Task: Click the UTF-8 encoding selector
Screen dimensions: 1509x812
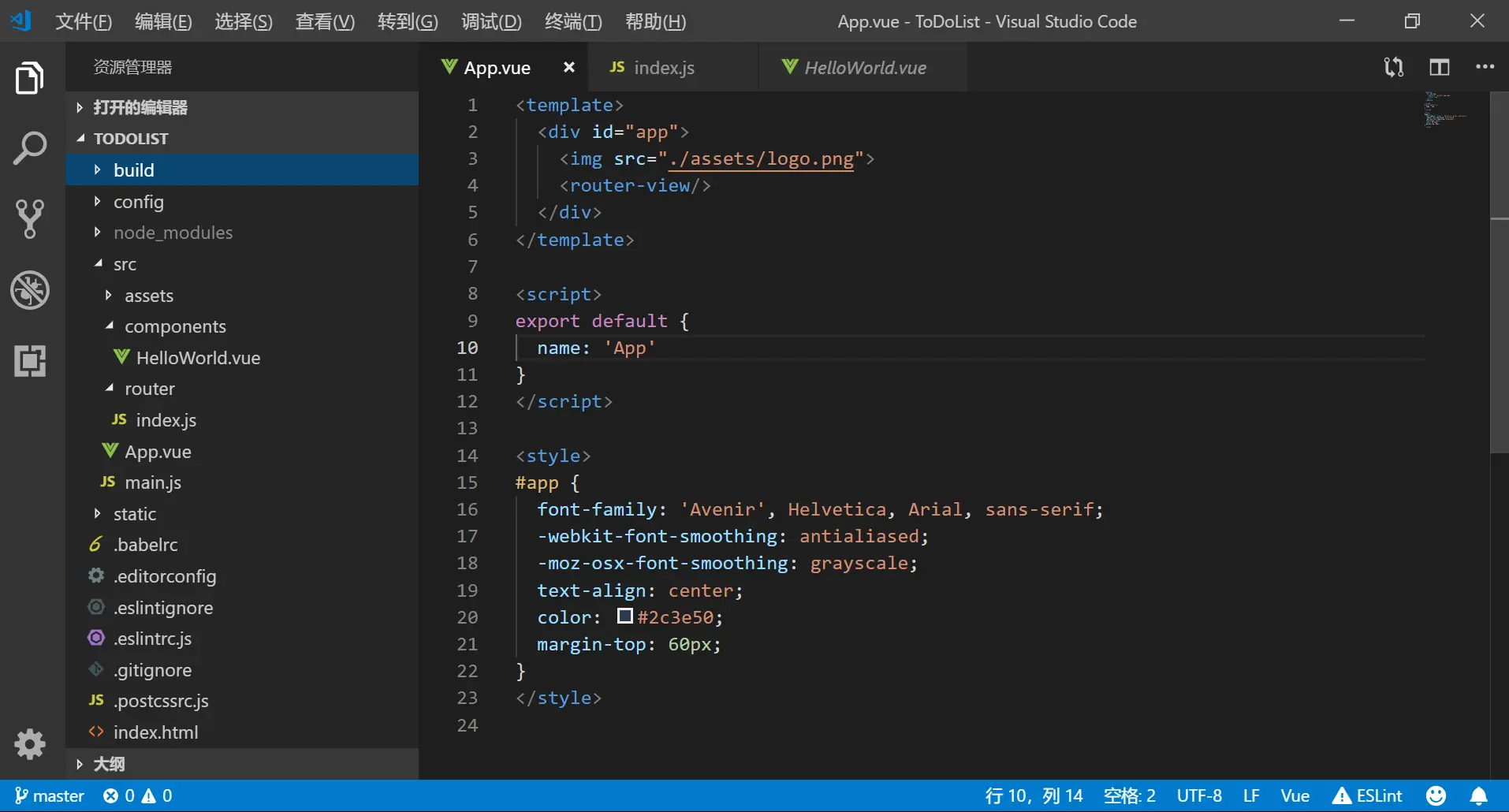Action: point(1199,796)
